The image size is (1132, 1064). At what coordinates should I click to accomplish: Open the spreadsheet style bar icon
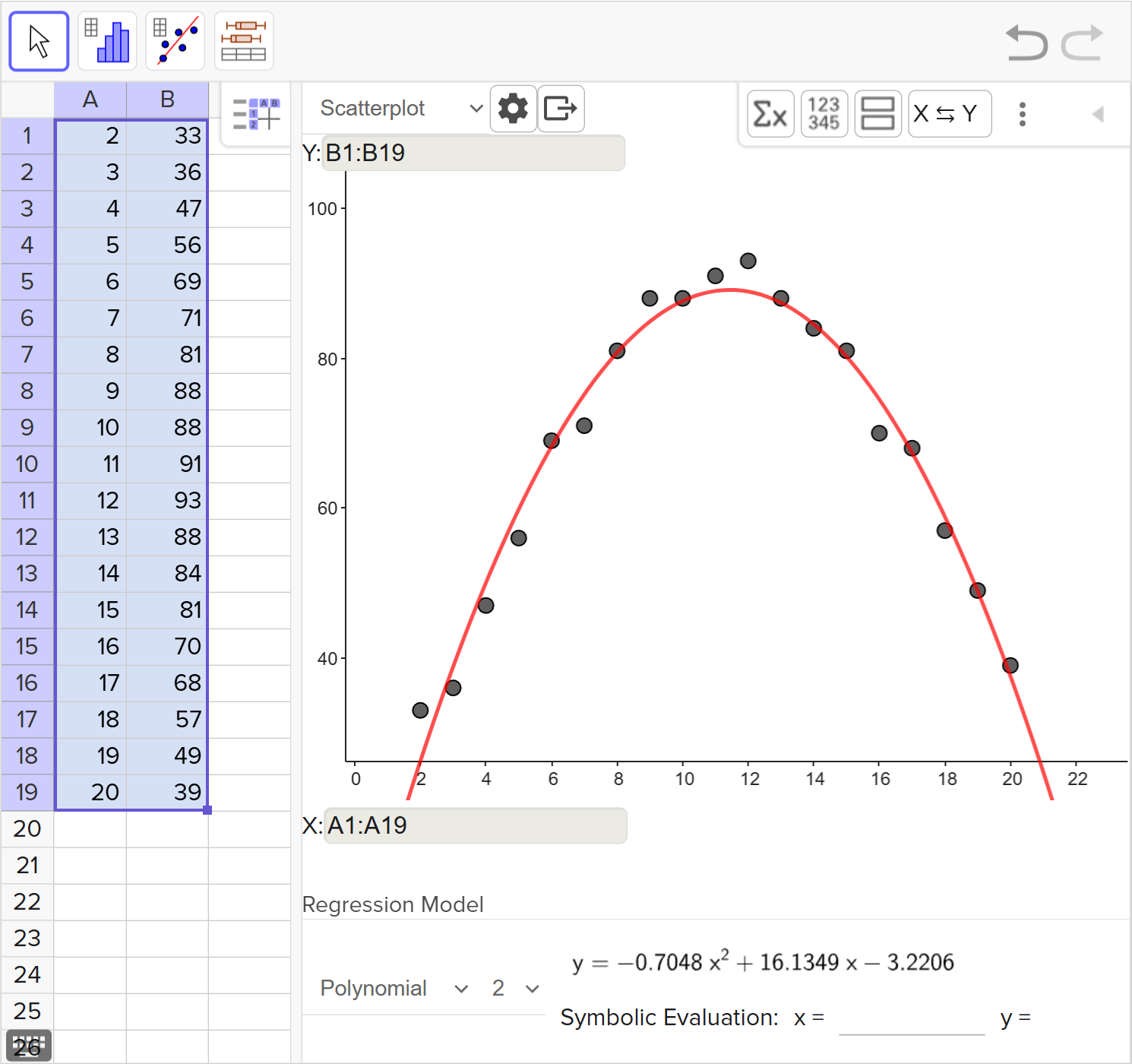[256, 114]
